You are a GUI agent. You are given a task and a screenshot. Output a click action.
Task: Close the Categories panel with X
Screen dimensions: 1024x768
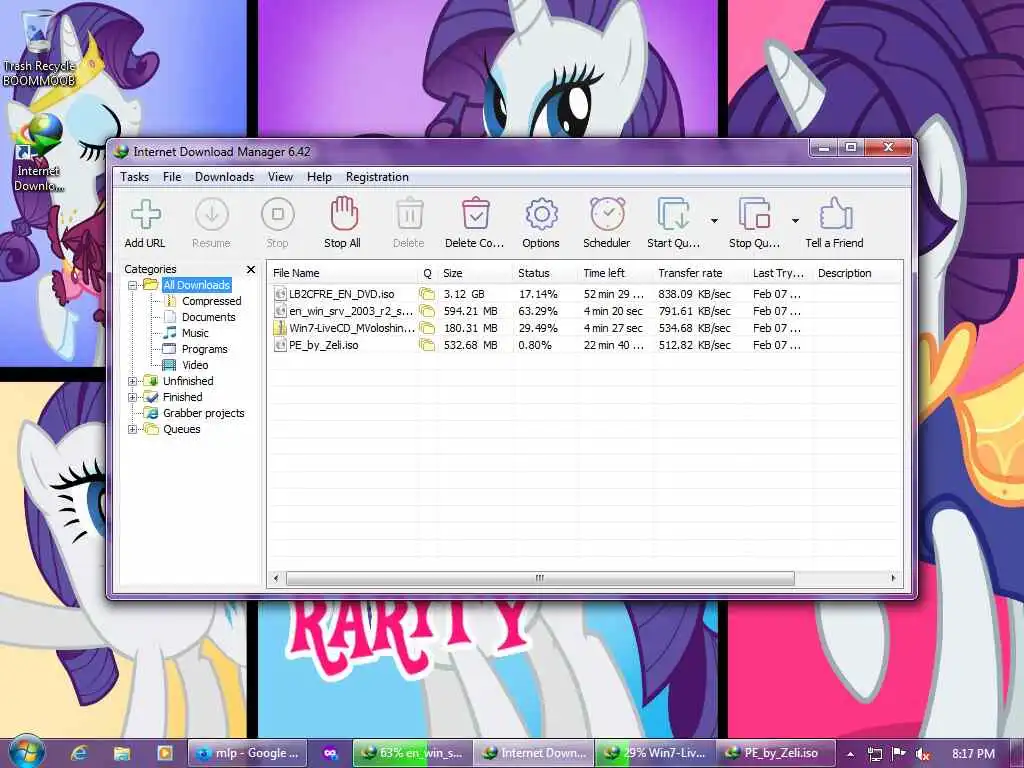[x=251, y=269]
